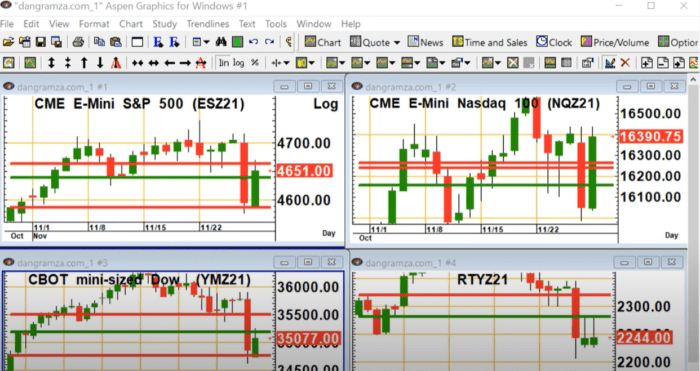Expand the yellow bar-style dropdown

point(311,63)
